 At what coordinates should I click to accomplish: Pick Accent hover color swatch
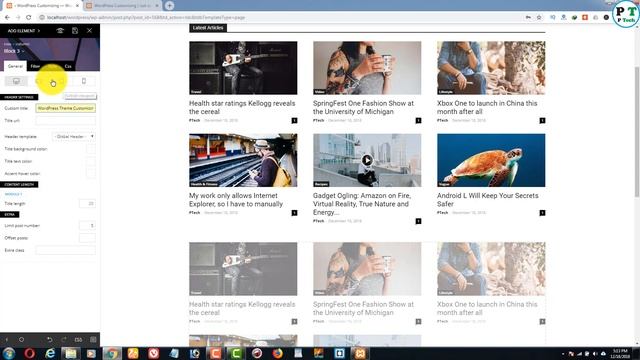91,173
